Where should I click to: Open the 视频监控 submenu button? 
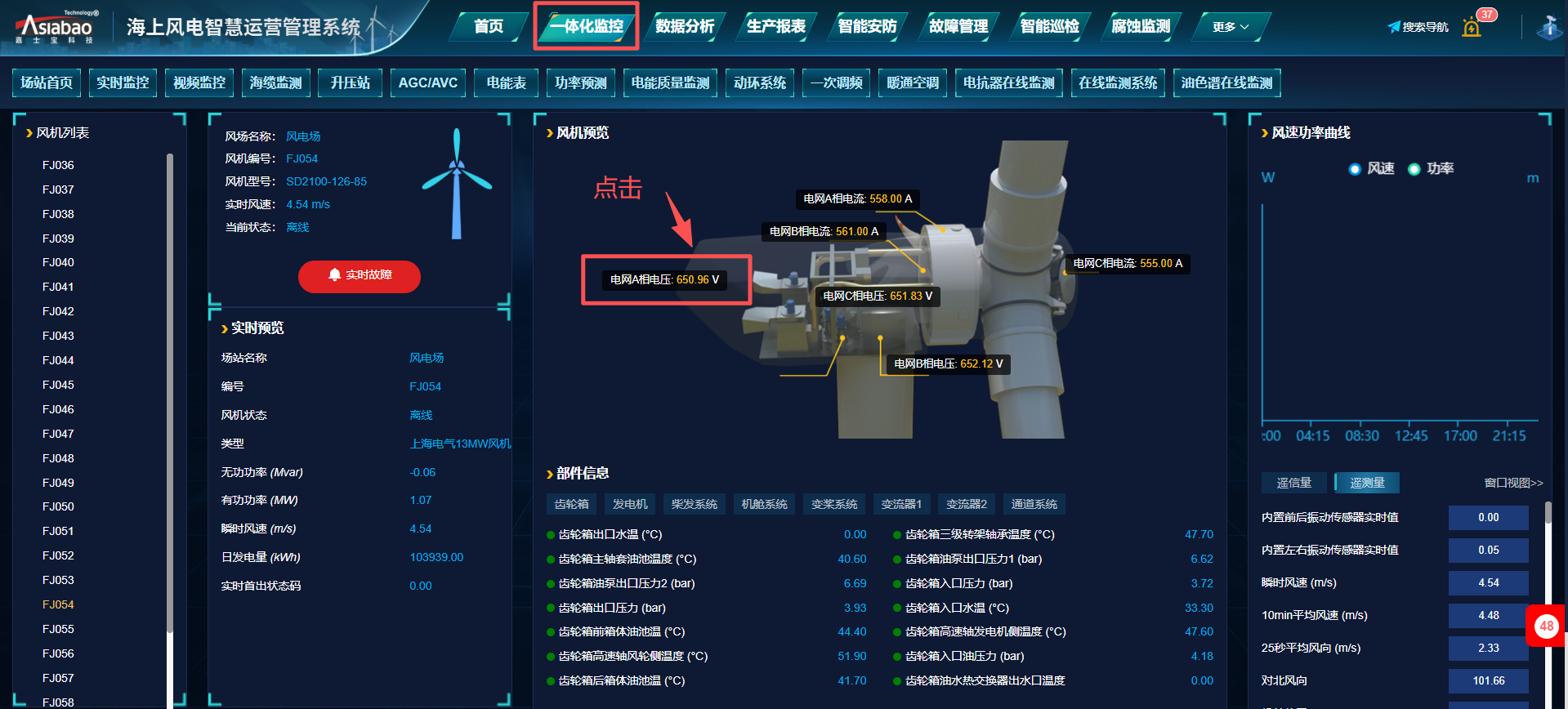(199, 82)
